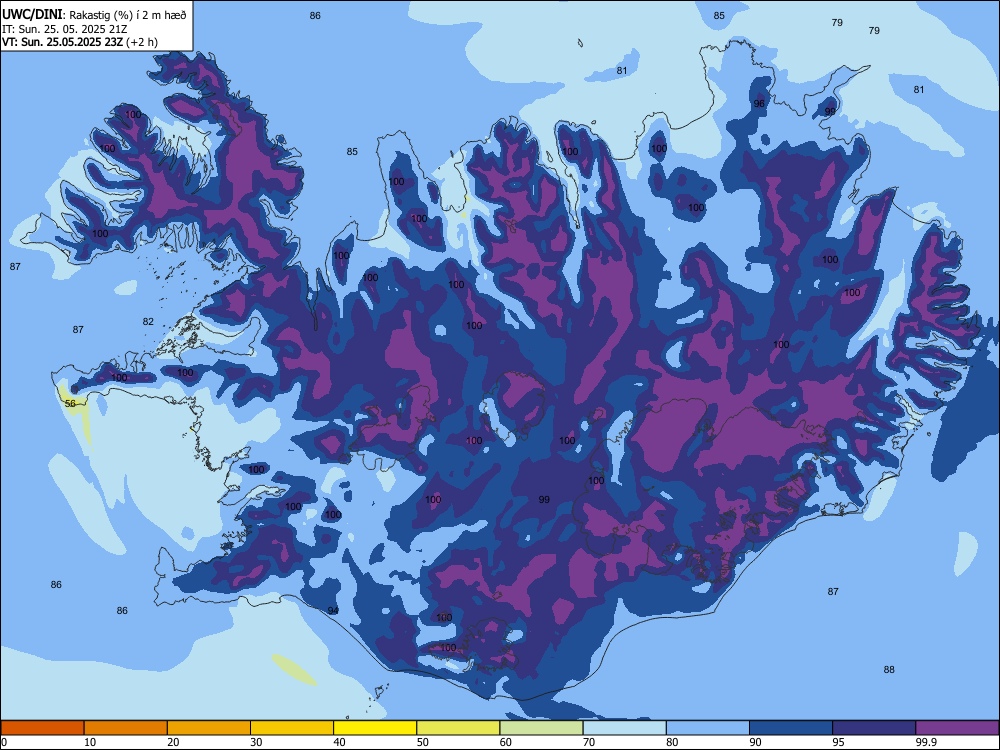Pick the purple above-99.9 legend swatch

point(957,728)
